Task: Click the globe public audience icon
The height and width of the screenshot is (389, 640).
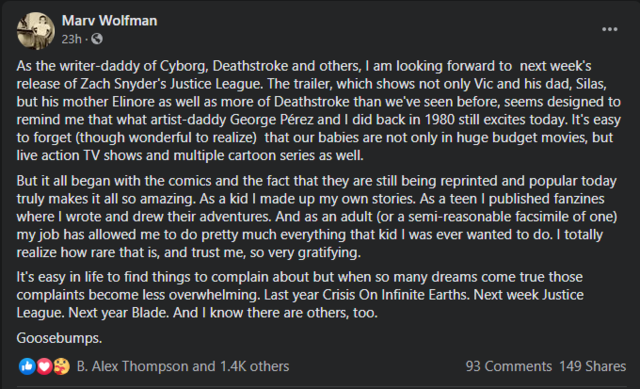Action: tap(97, 39)
